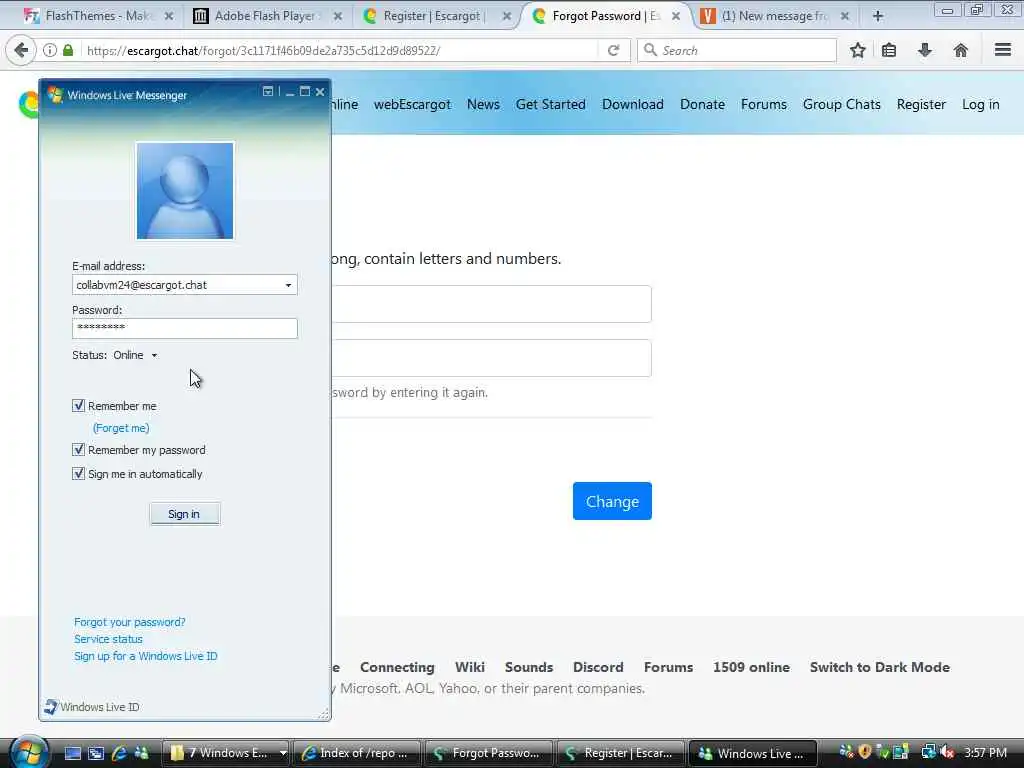Switch to FlashThemes tab
The image size is (1024, 768).
click(97, 16)
